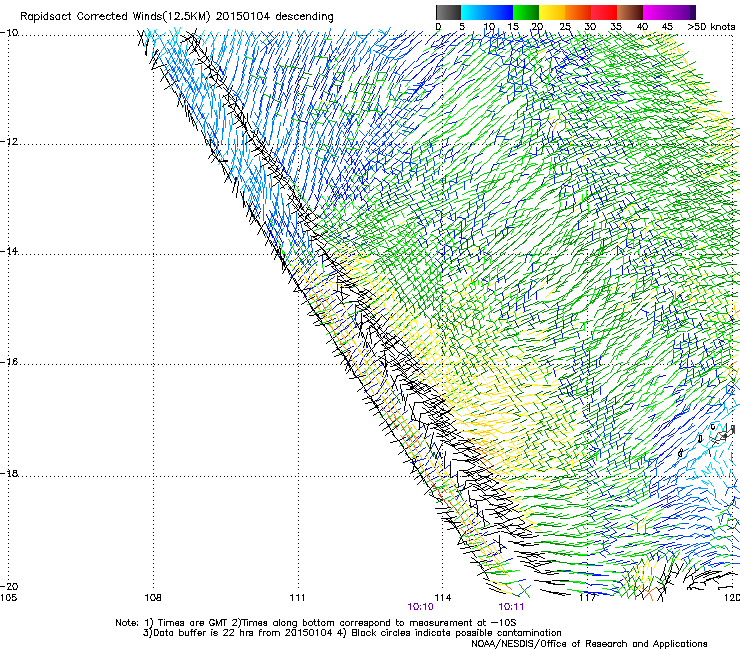The image size is (740, 650).
Task: Click the yellow 20-25 knots color swatch
Action: (x=552, y=12)
